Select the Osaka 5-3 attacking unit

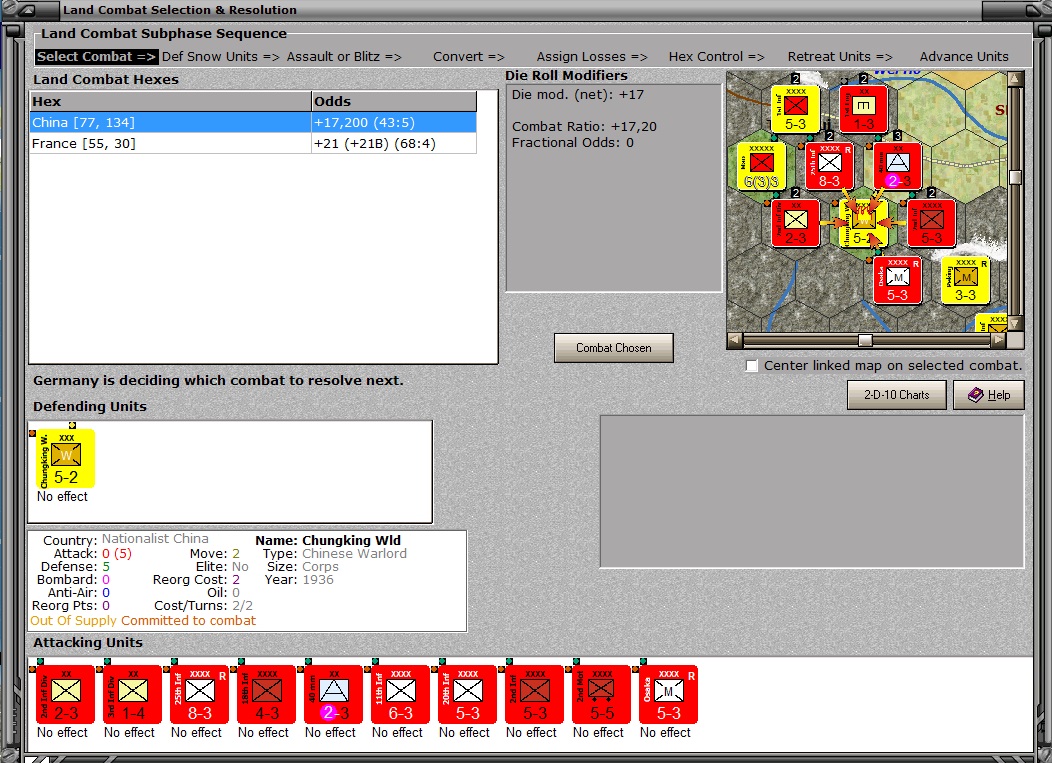coord(669,695)
